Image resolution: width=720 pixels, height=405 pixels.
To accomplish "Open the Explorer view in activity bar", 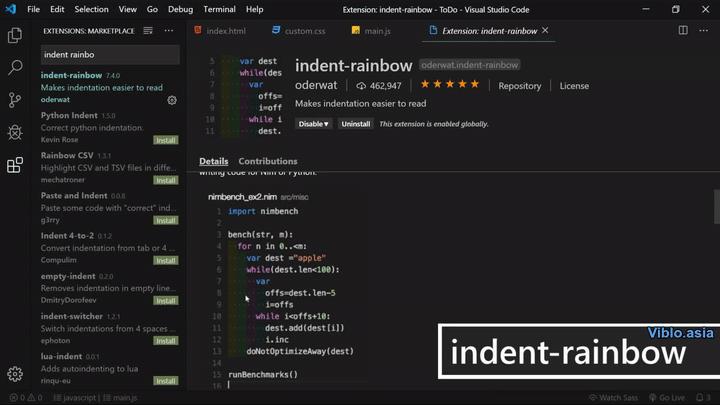I will [x=15, y=35].
